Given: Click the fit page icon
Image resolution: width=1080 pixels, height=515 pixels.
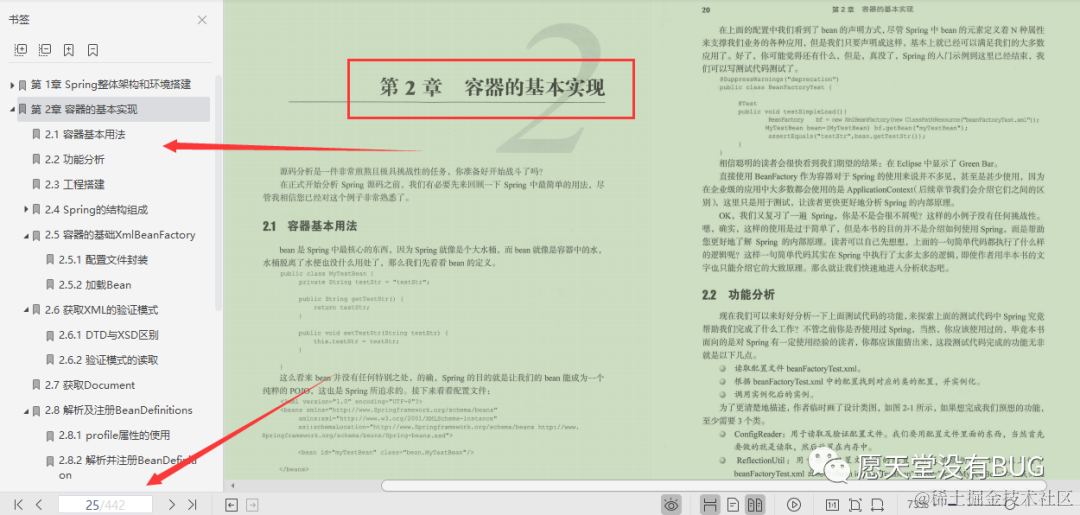Looking at the screenshot, I should tap(855, 505).
